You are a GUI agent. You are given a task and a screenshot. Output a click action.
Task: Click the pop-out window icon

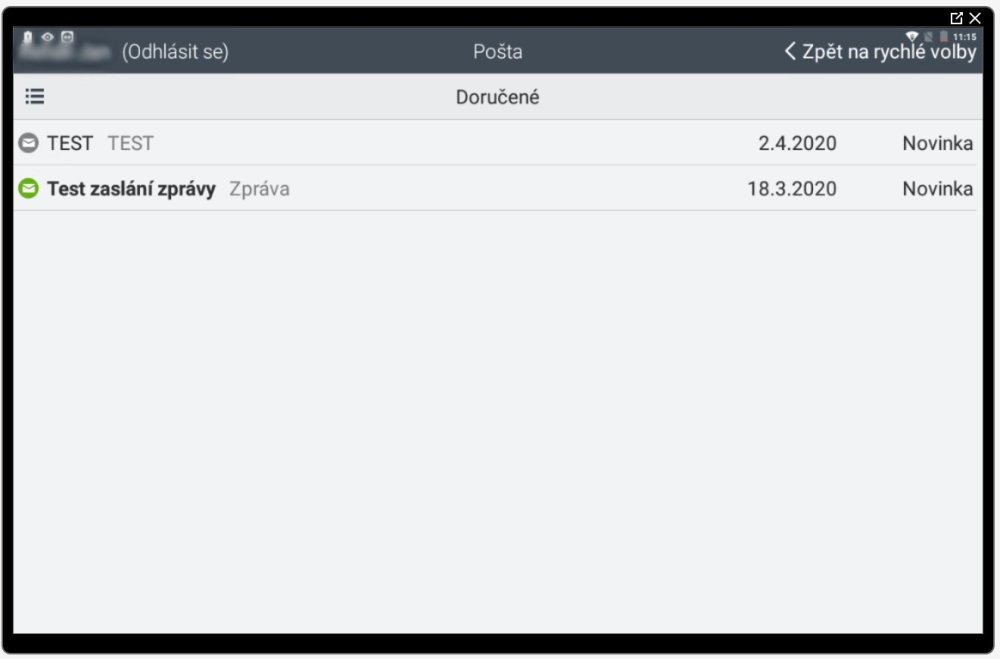(957, 18)
